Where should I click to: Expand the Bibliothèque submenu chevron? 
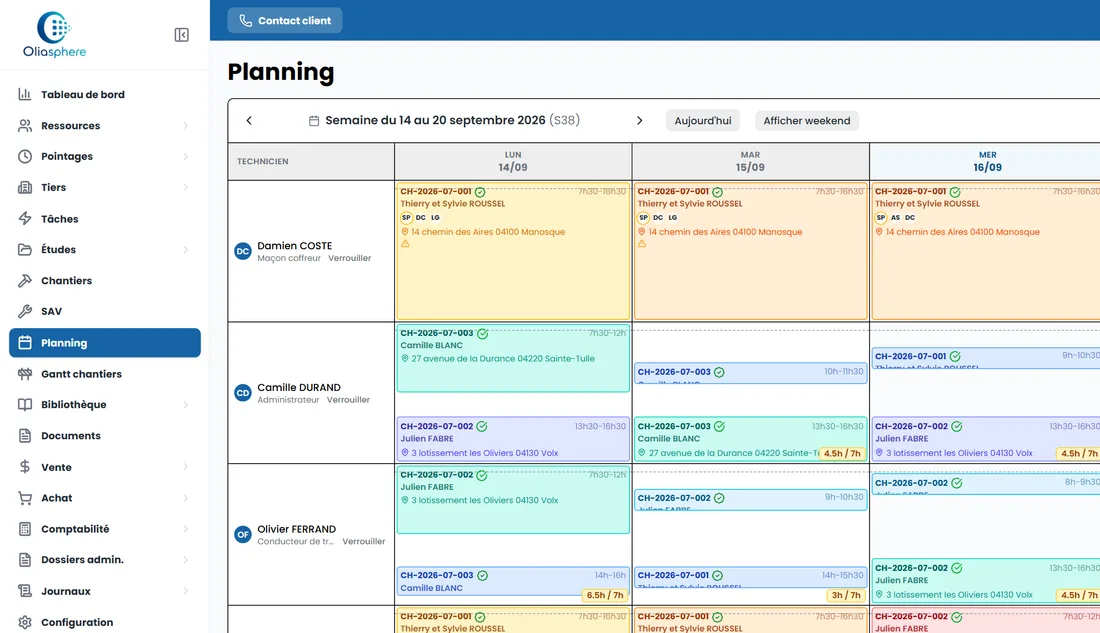(x=186, y=404)
